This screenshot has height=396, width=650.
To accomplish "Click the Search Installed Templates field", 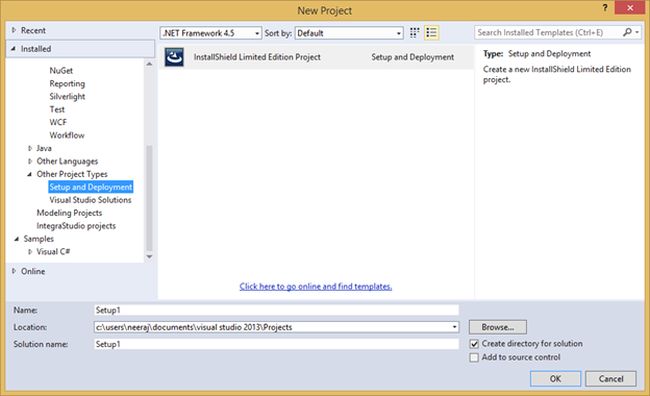I will [548, 32].
